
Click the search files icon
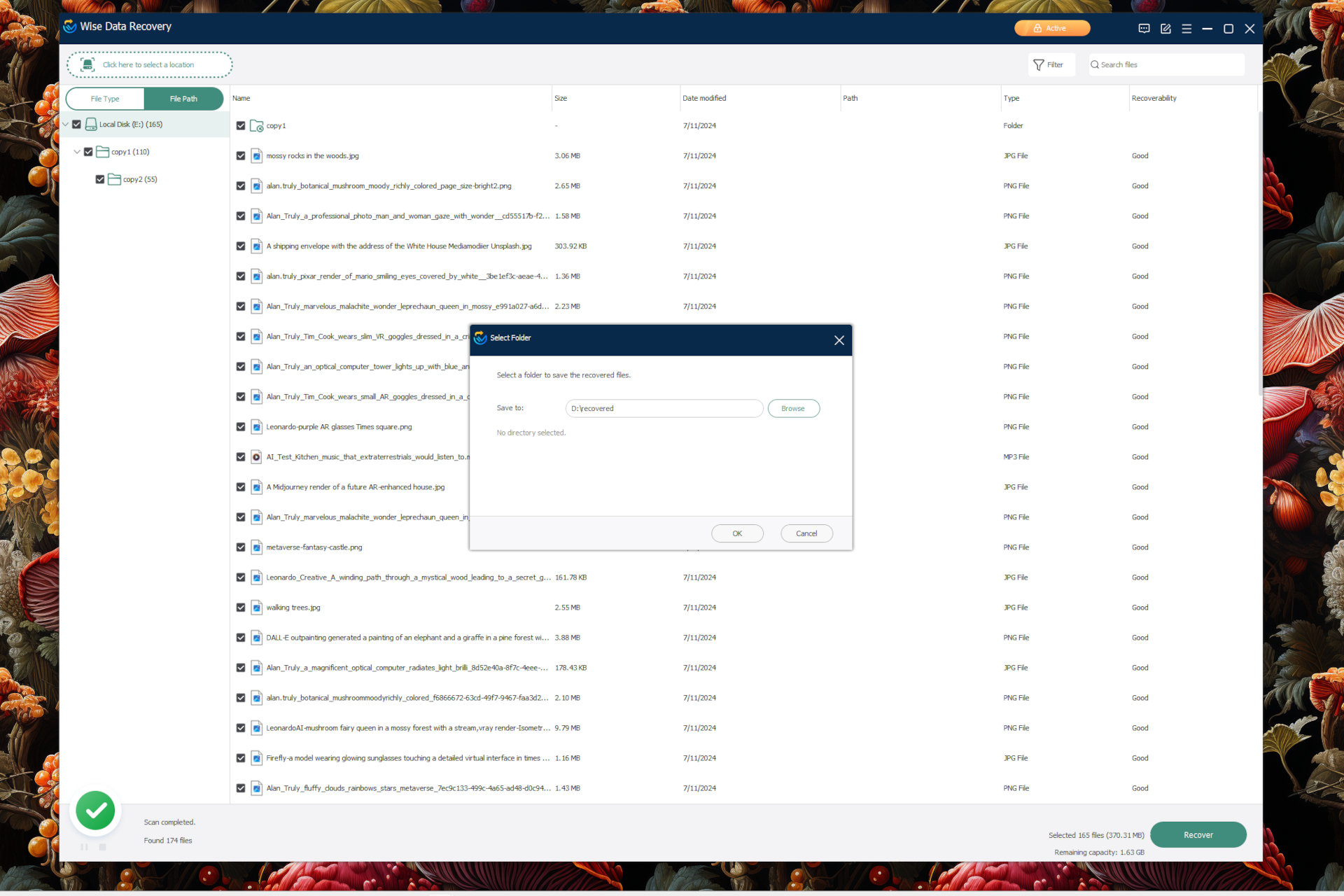[x=1098, y=64]
